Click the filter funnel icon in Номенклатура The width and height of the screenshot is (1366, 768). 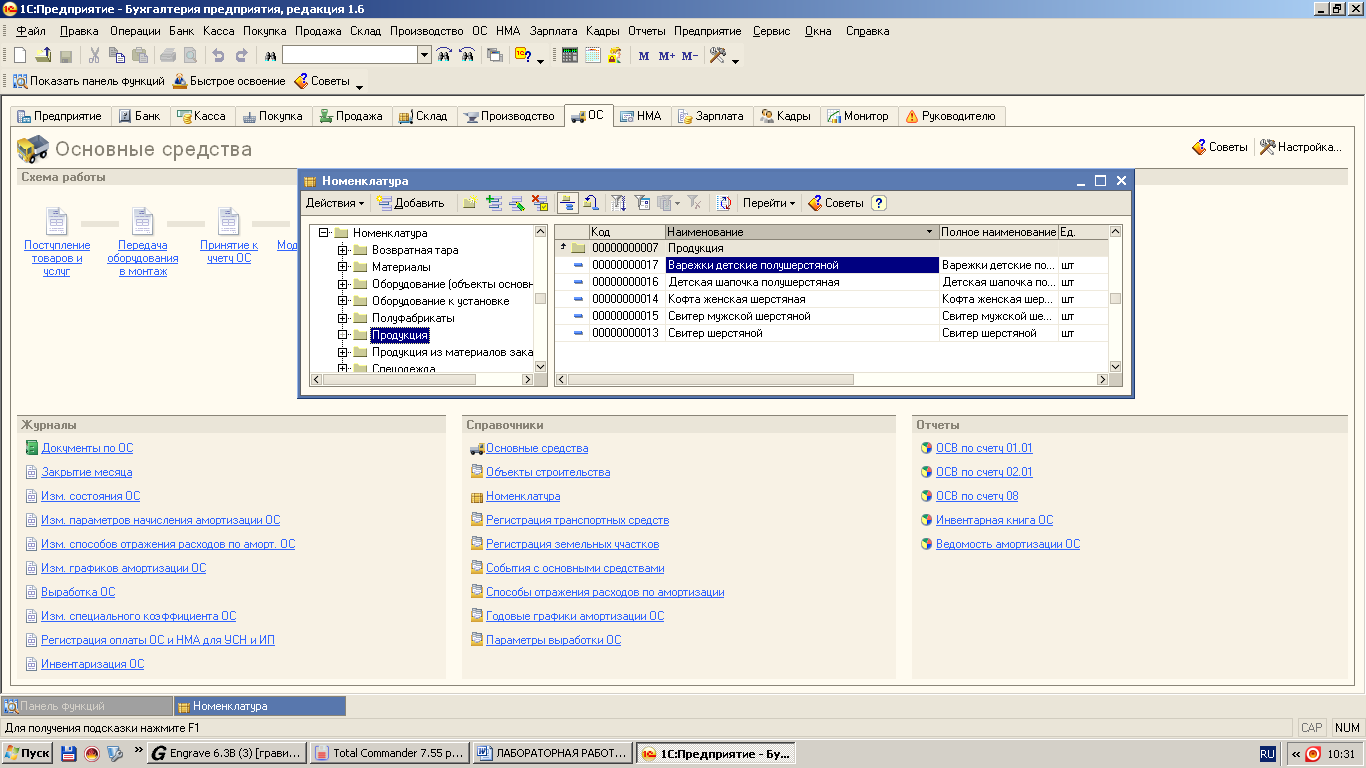[x=619, y=203]
